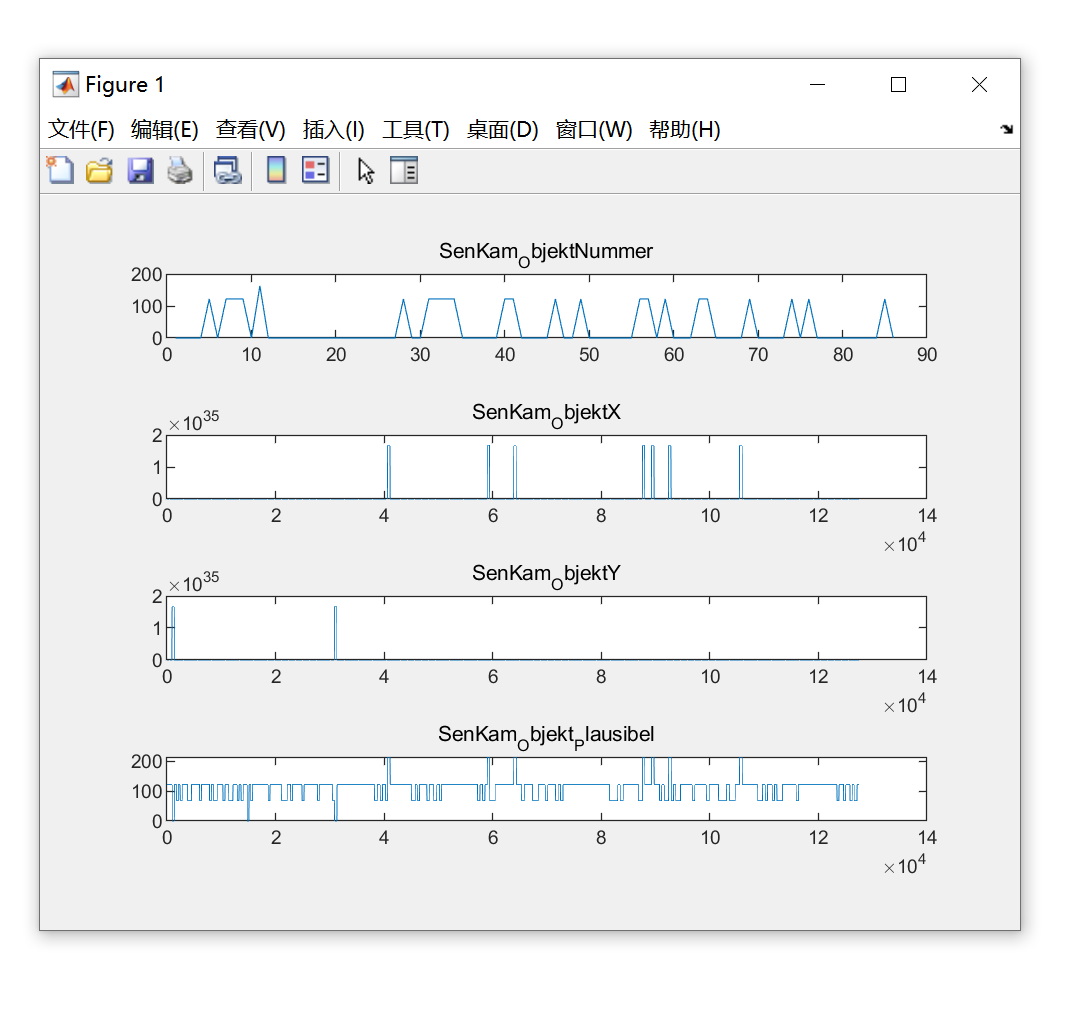Expand the 插入(I) menu

pos(334,130)
